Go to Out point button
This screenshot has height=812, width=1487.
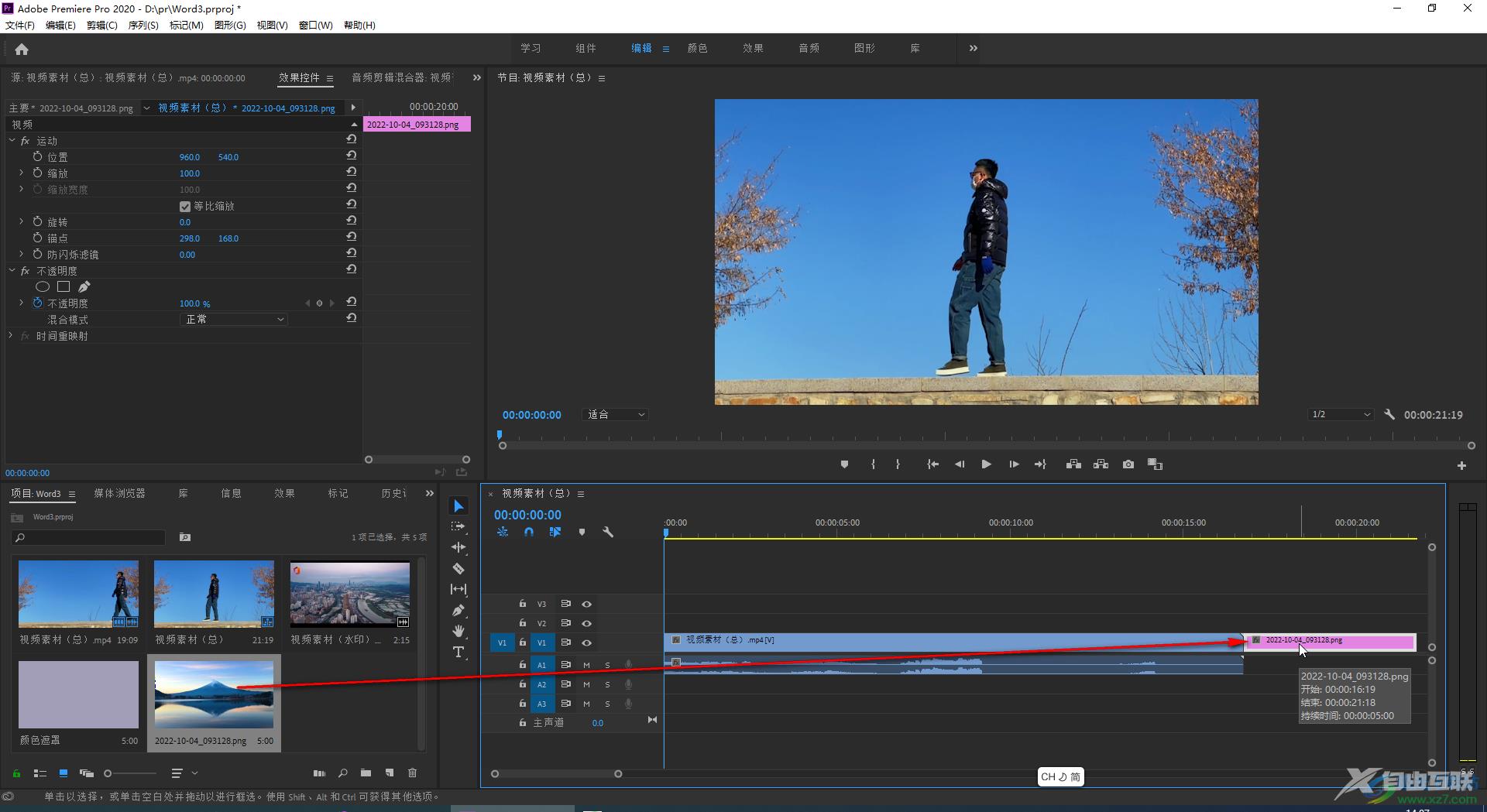coord(1040,464)
